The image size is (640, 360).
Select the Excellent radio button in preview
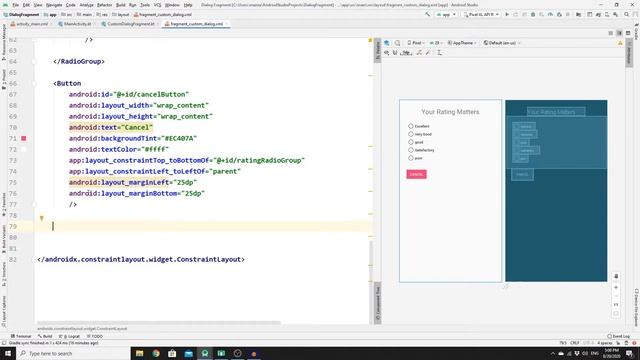(411, 126)
